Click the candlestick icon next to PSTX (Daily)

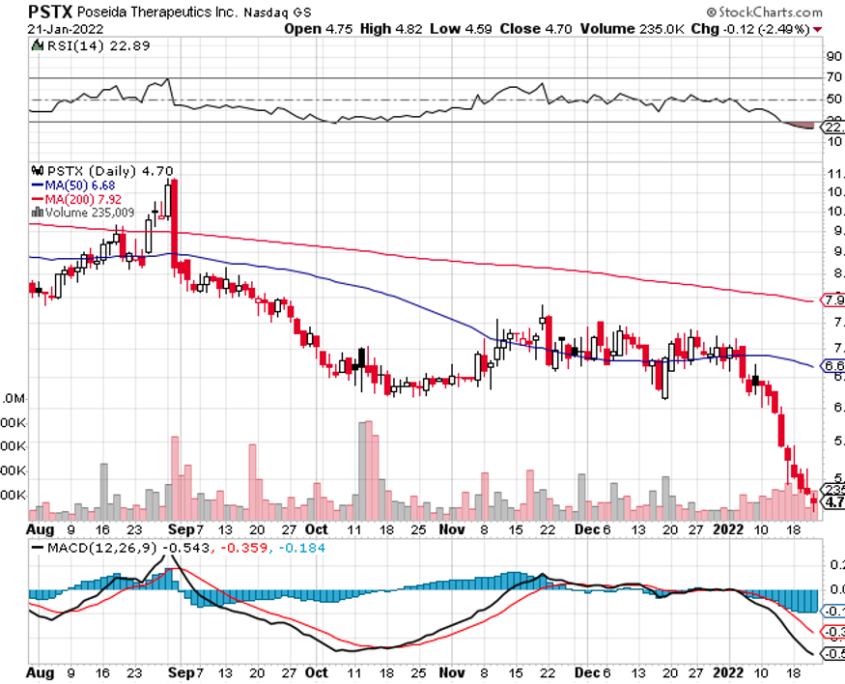coord(39,170)
